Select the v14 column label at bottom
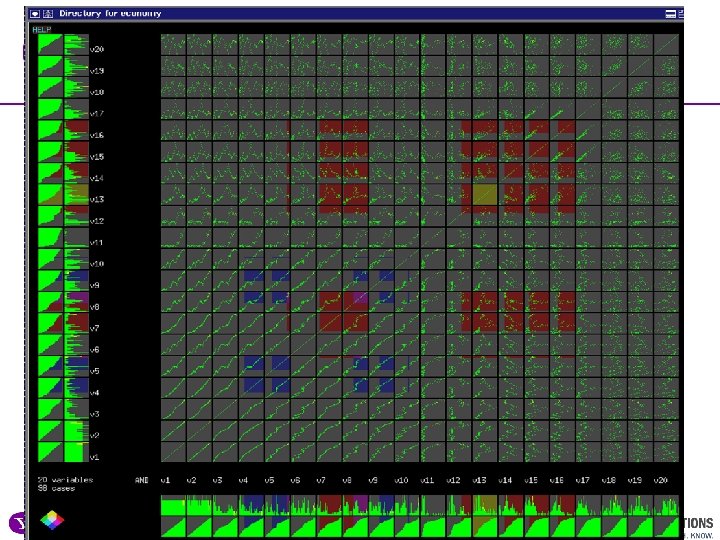 click(x=505, y=480)
